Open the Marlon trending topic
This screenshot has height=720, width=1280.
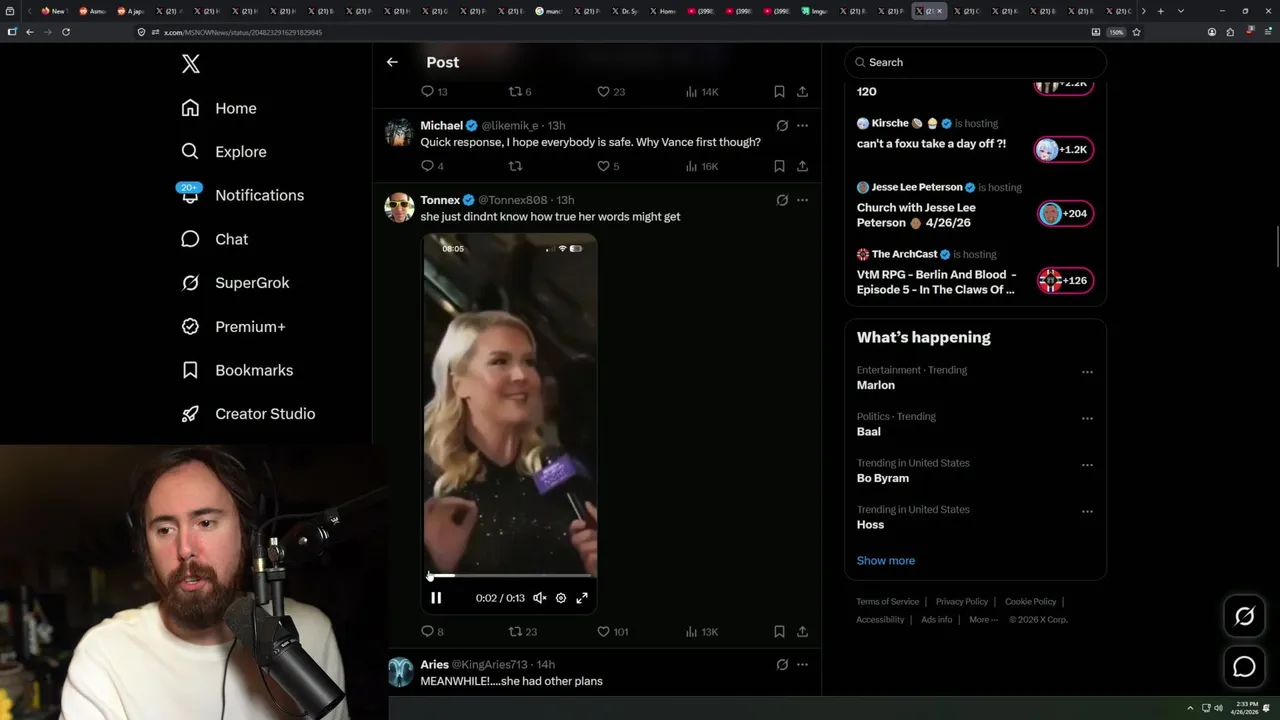(x=876, y=385)
